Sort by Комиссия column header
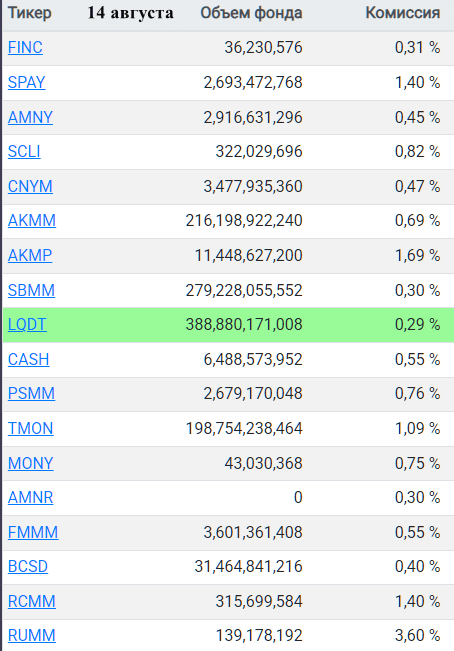This screenshot has height=651, width=454. (403, 13)
